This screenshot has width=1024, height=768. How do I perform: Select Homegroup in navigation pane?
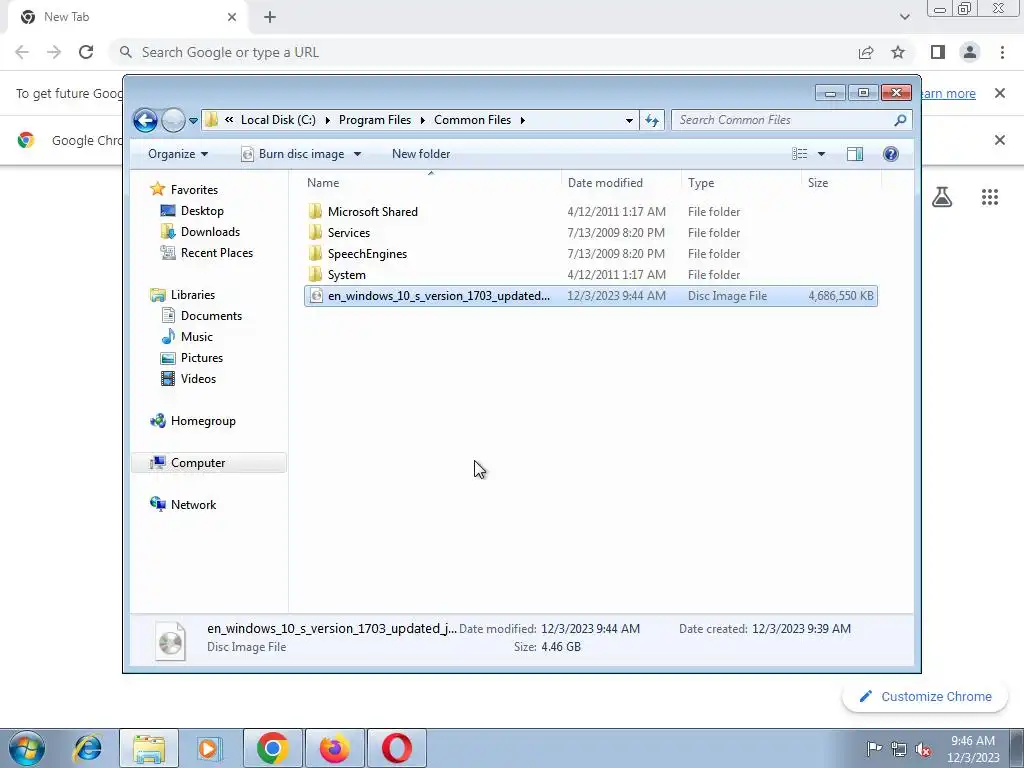[202, 421]
